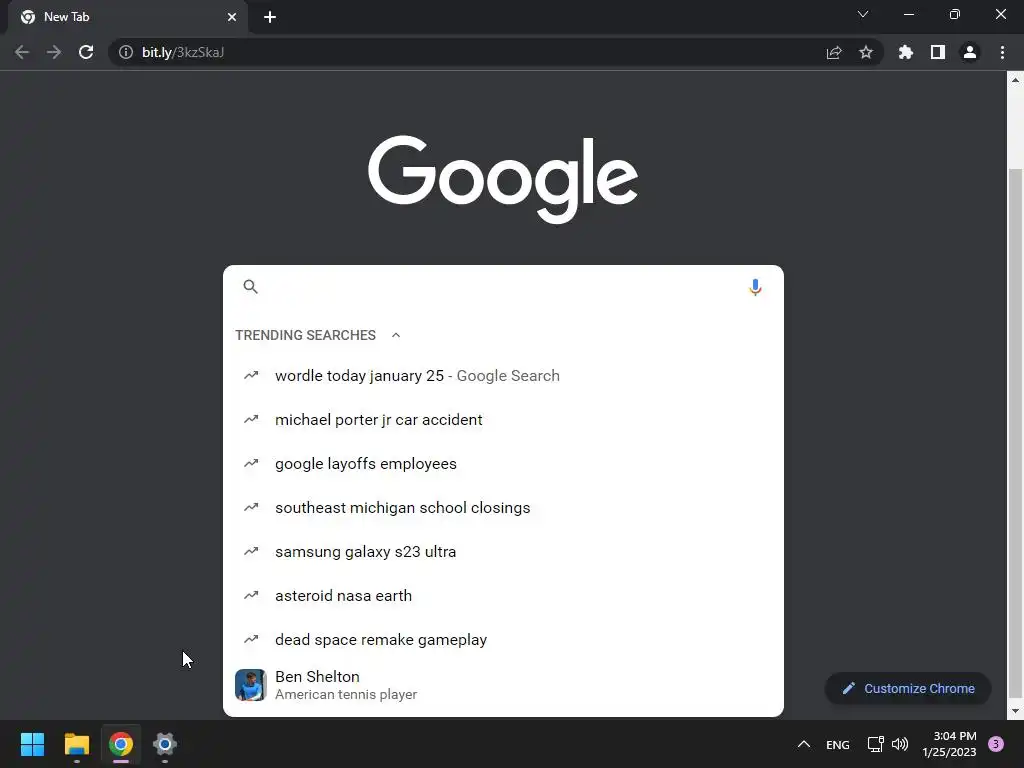1024x768 pixels.
Task: Click trending arrow icon beside google layoffs employees
Action: coord(251,463)
